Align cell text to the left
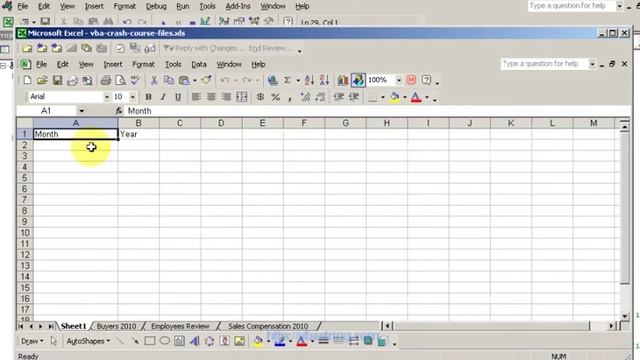This screenshot has width=640, height=360. click(196, 97)
